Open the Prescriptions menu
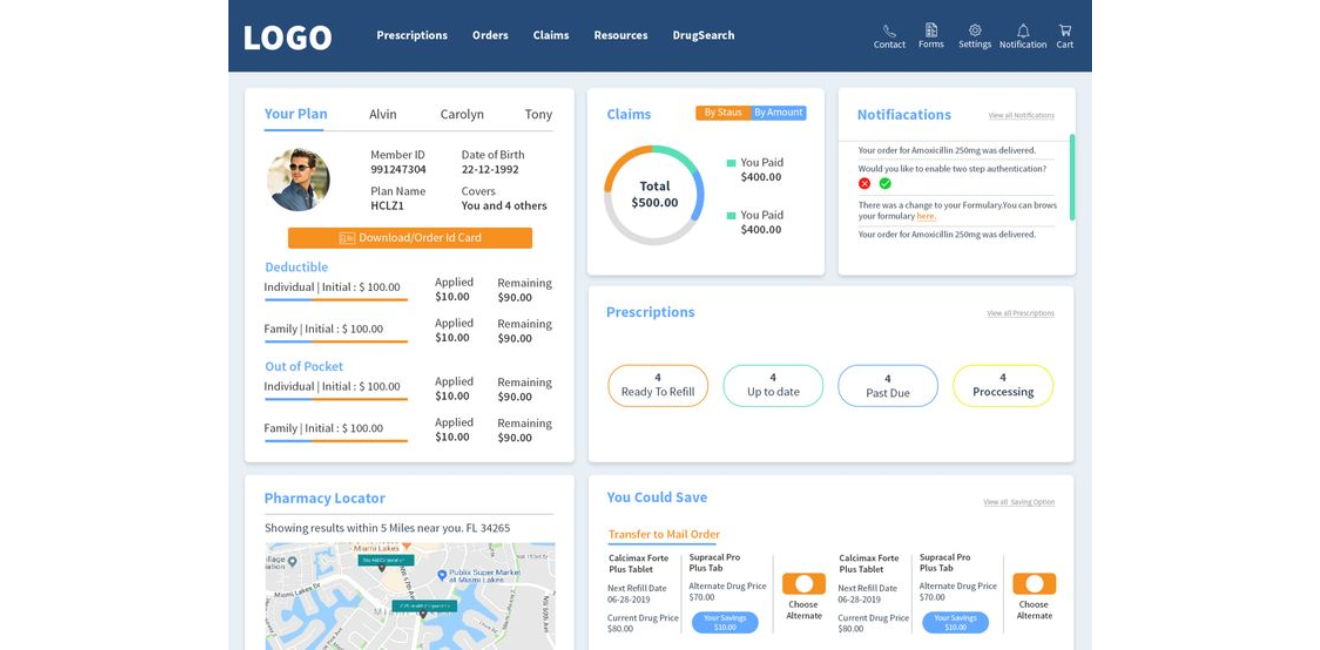 click(412, 35)
